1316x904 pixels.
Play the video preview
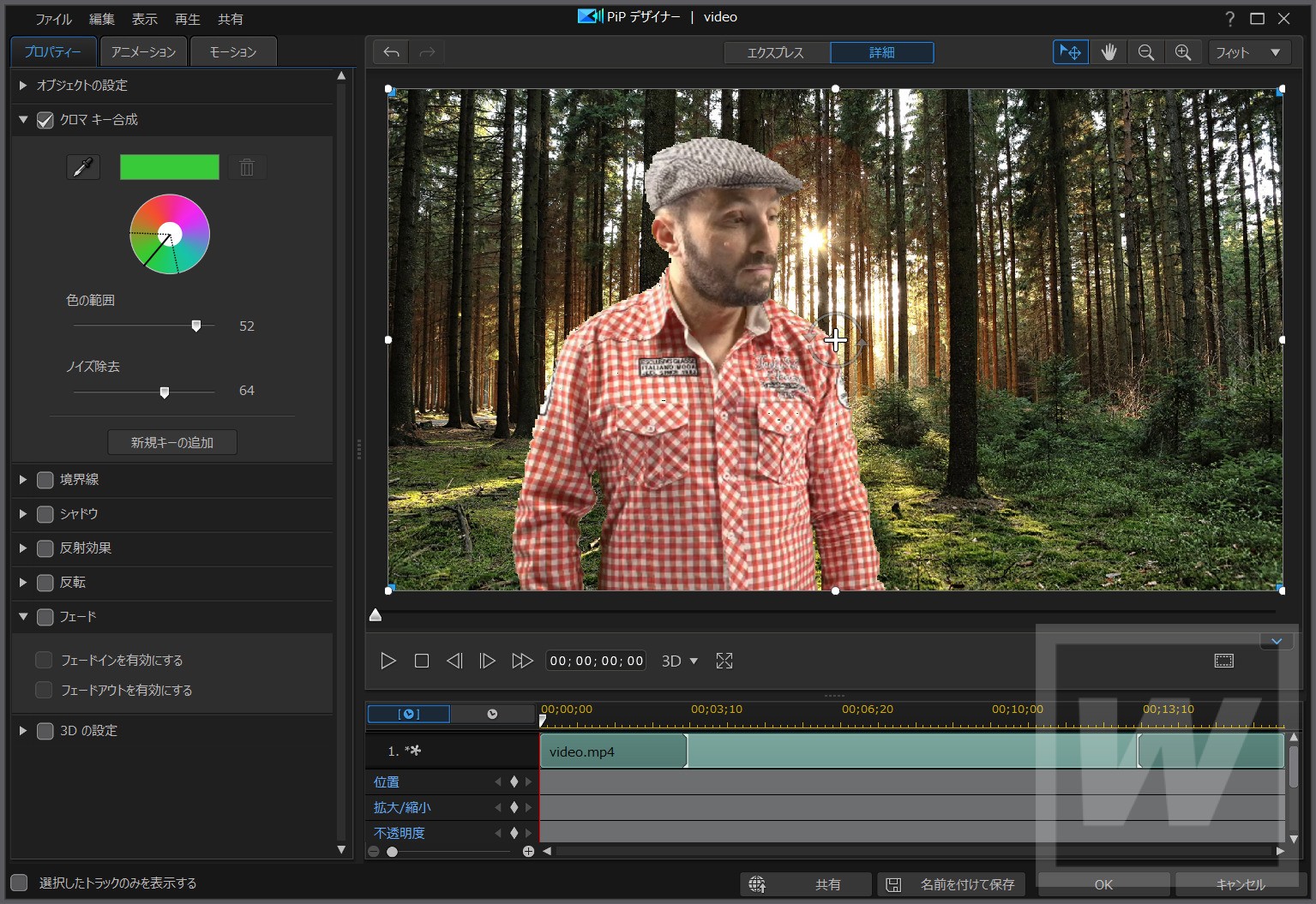click(x=388, y=661)
